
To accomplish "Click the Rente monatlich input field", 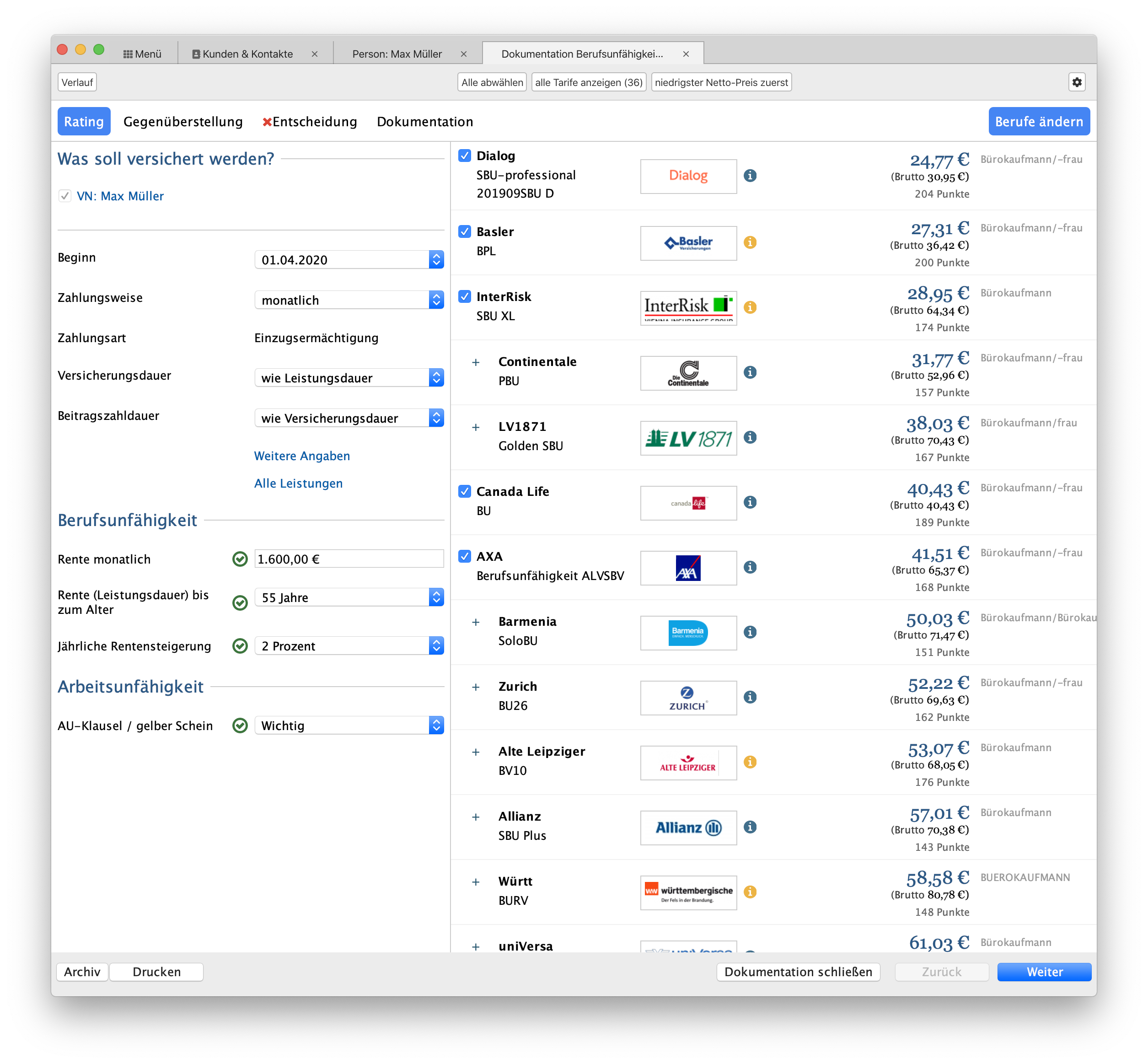I will (349, 559).
